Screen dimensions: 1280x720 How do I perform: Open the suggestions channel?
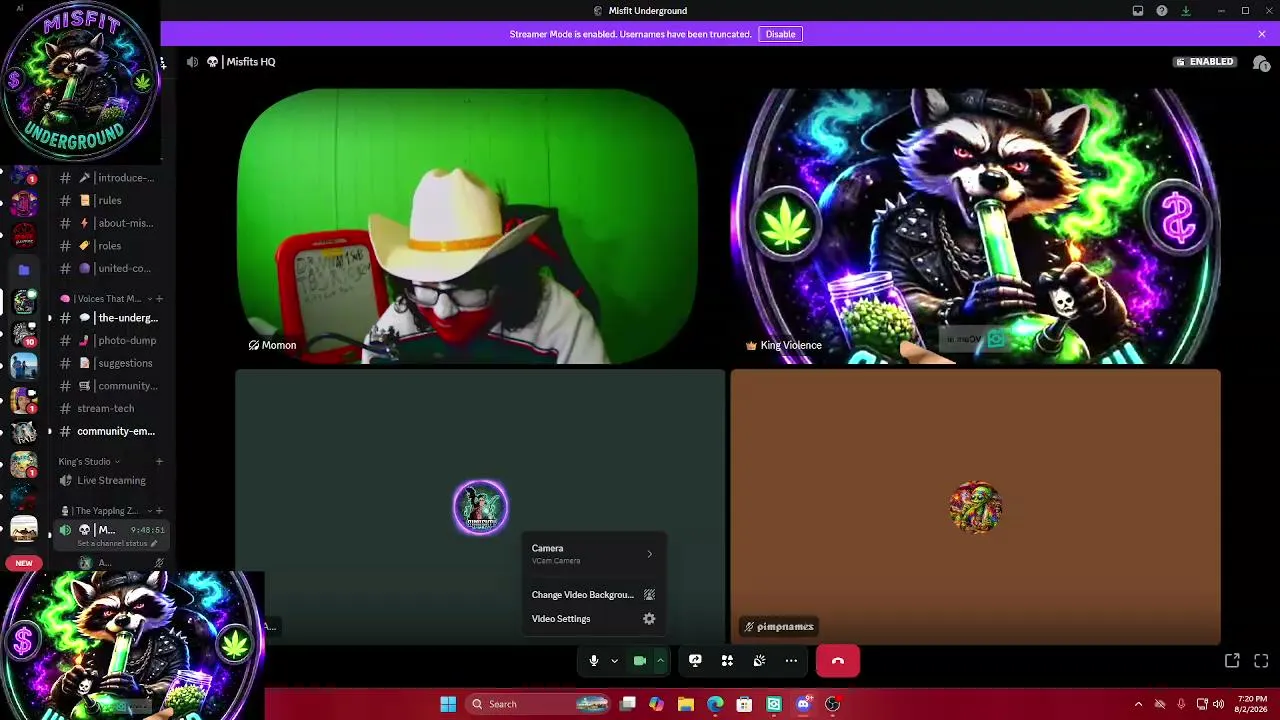coord(112,363)
